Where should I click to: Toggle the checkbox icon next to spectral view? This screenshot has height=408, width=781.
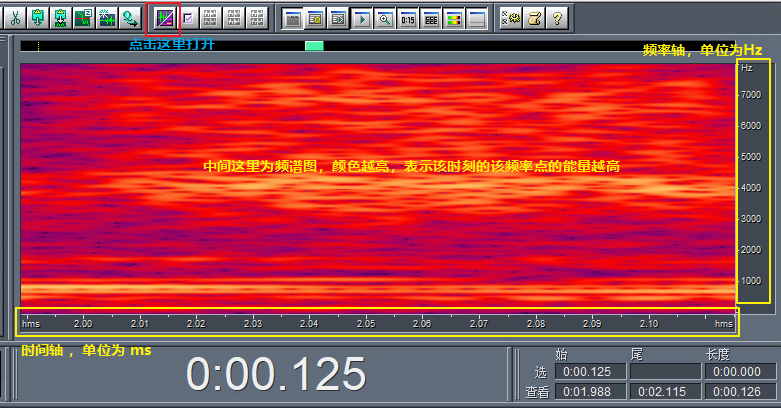(x=187, y=17)
